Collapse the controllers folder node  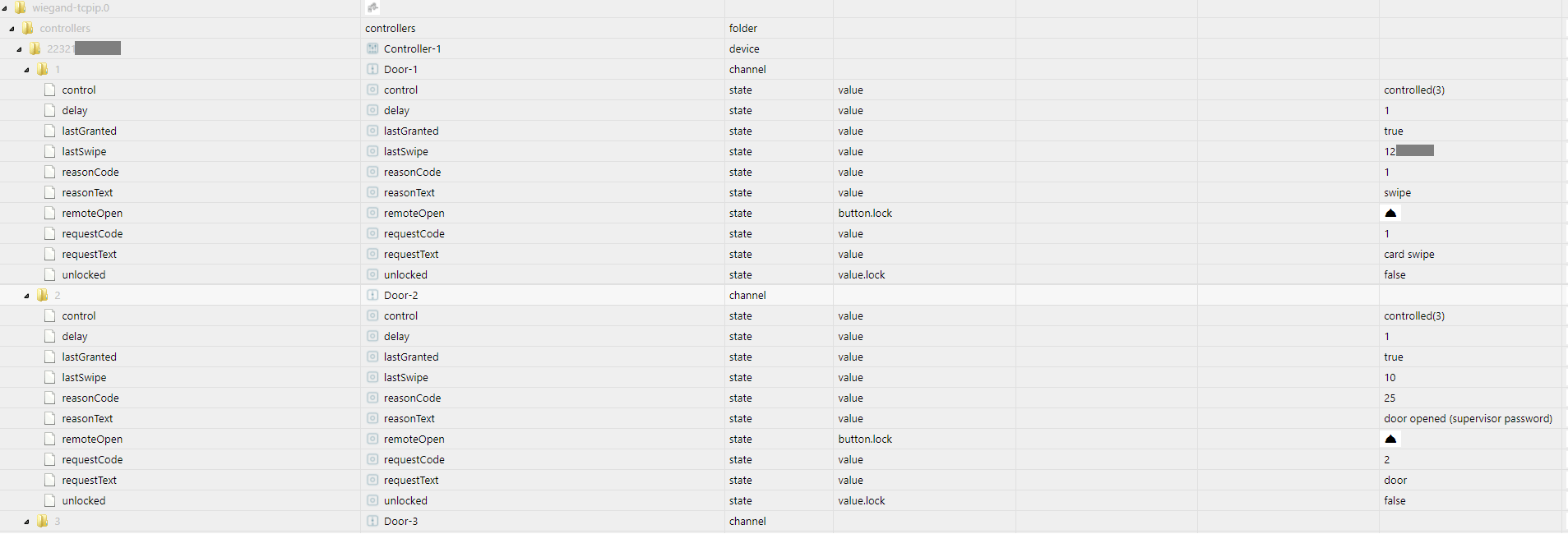click(12, 29)
